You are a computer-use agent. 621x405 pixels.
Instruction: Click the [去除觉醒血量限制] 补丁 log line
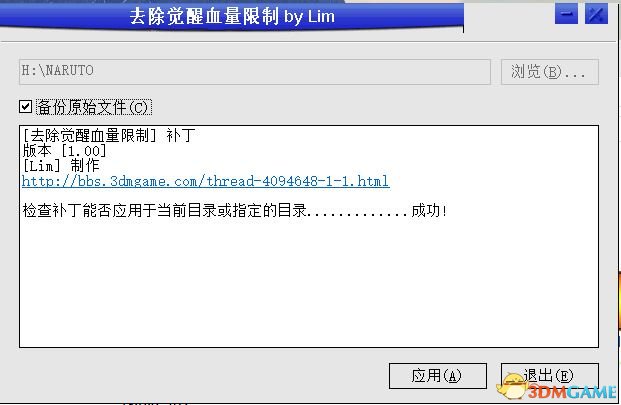point(109,135)
